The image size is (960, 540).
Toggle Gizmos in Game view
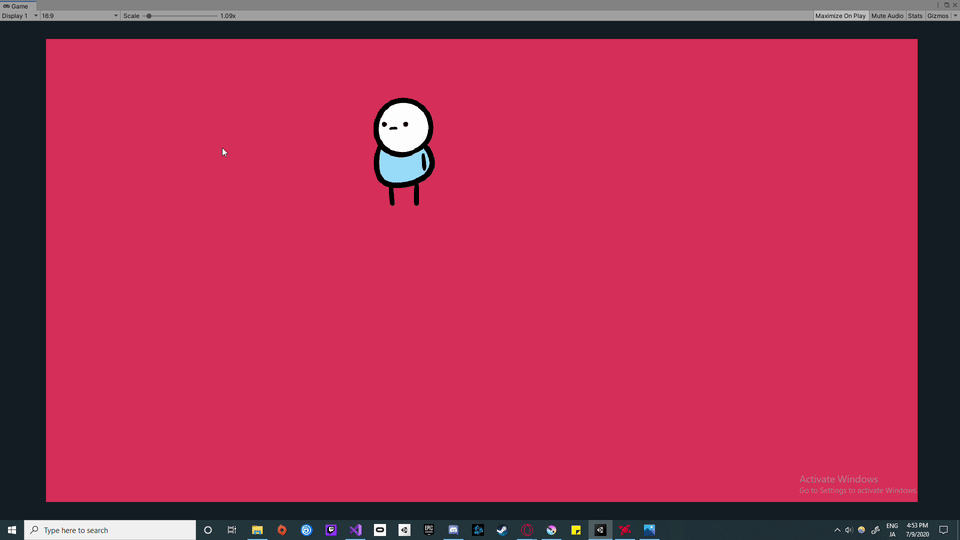click(x=937, y=16)
